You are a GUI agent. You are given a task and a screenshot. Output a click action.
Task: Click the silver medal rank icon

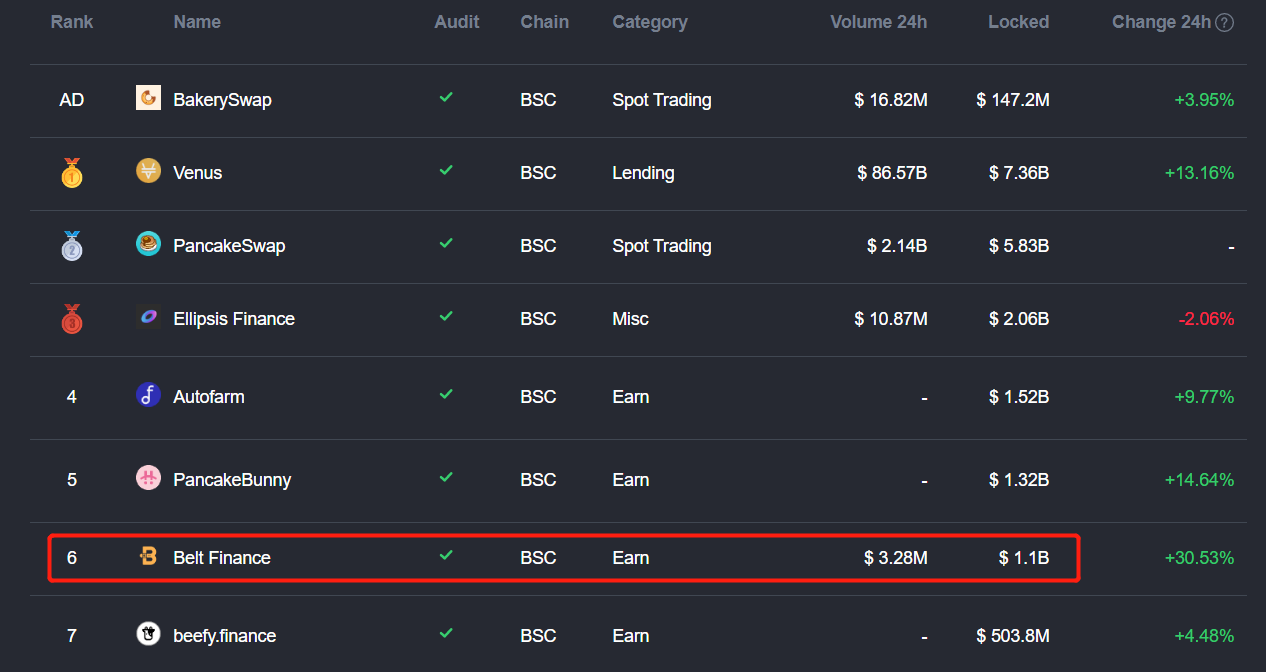tap(71, 246)
